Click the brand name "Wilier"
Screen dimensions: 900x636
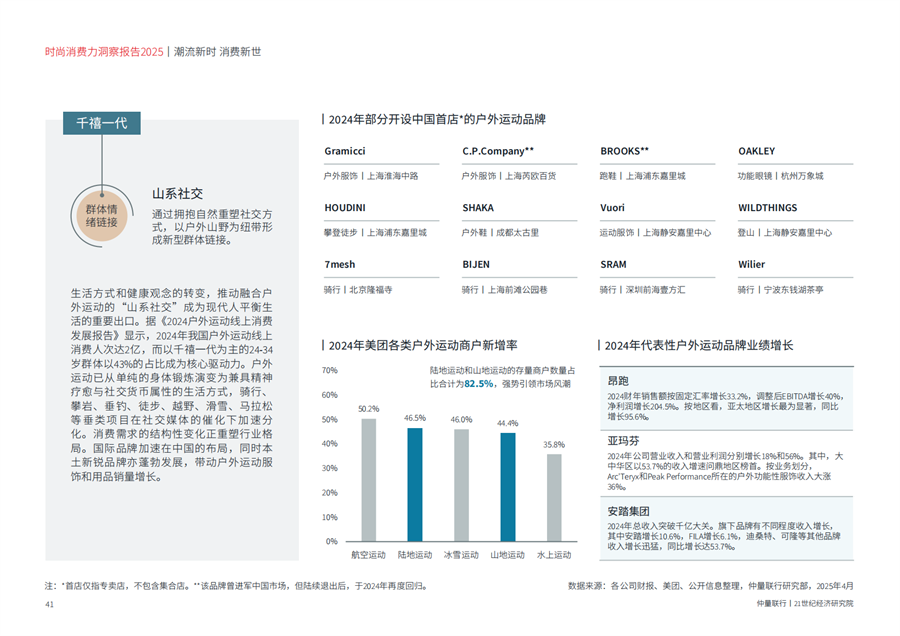(751, 265)
